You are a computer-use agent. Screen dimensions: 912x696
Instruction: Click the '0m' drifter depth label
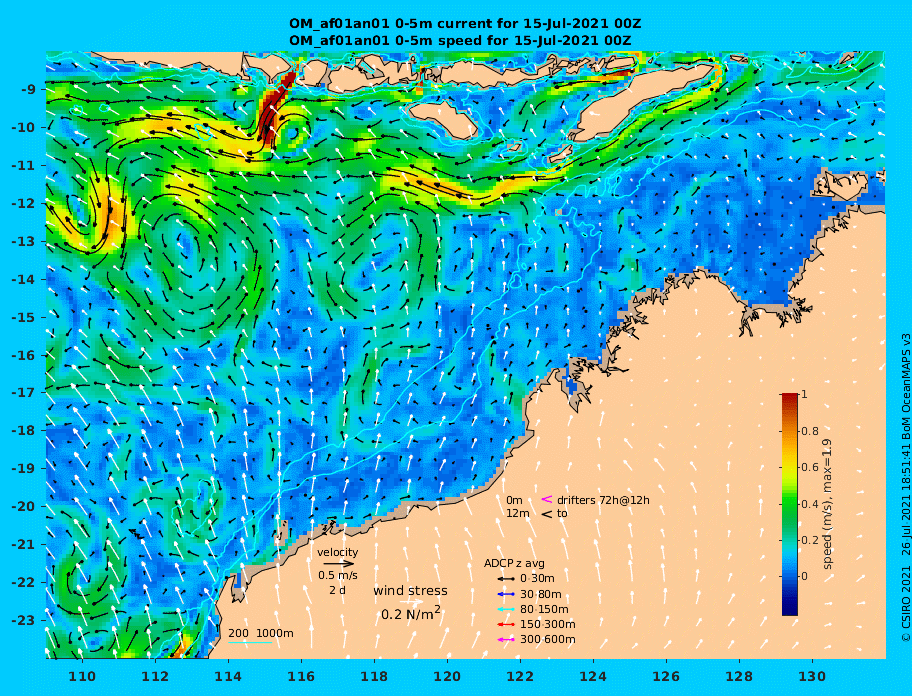point(514,500)
